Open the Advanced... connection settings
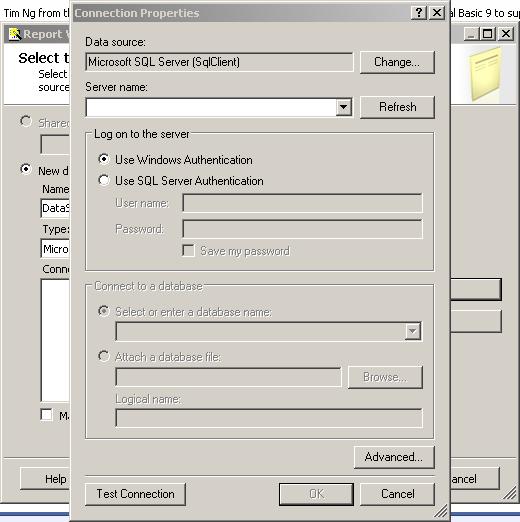Screen dimensions: 520x522 point(394,457)
